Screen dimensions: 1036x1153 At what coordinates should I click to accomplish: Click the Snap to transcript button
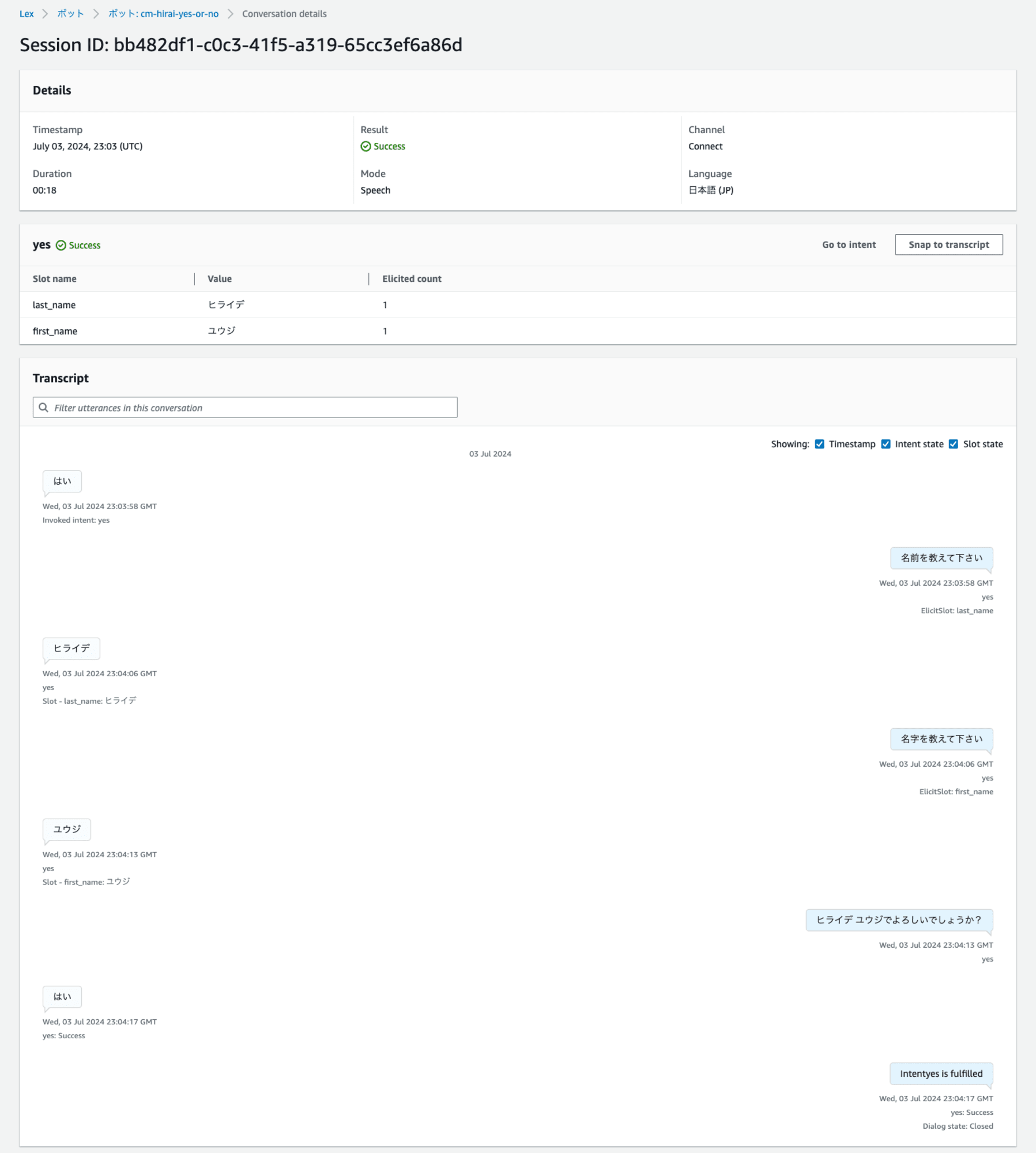point(948,244)
